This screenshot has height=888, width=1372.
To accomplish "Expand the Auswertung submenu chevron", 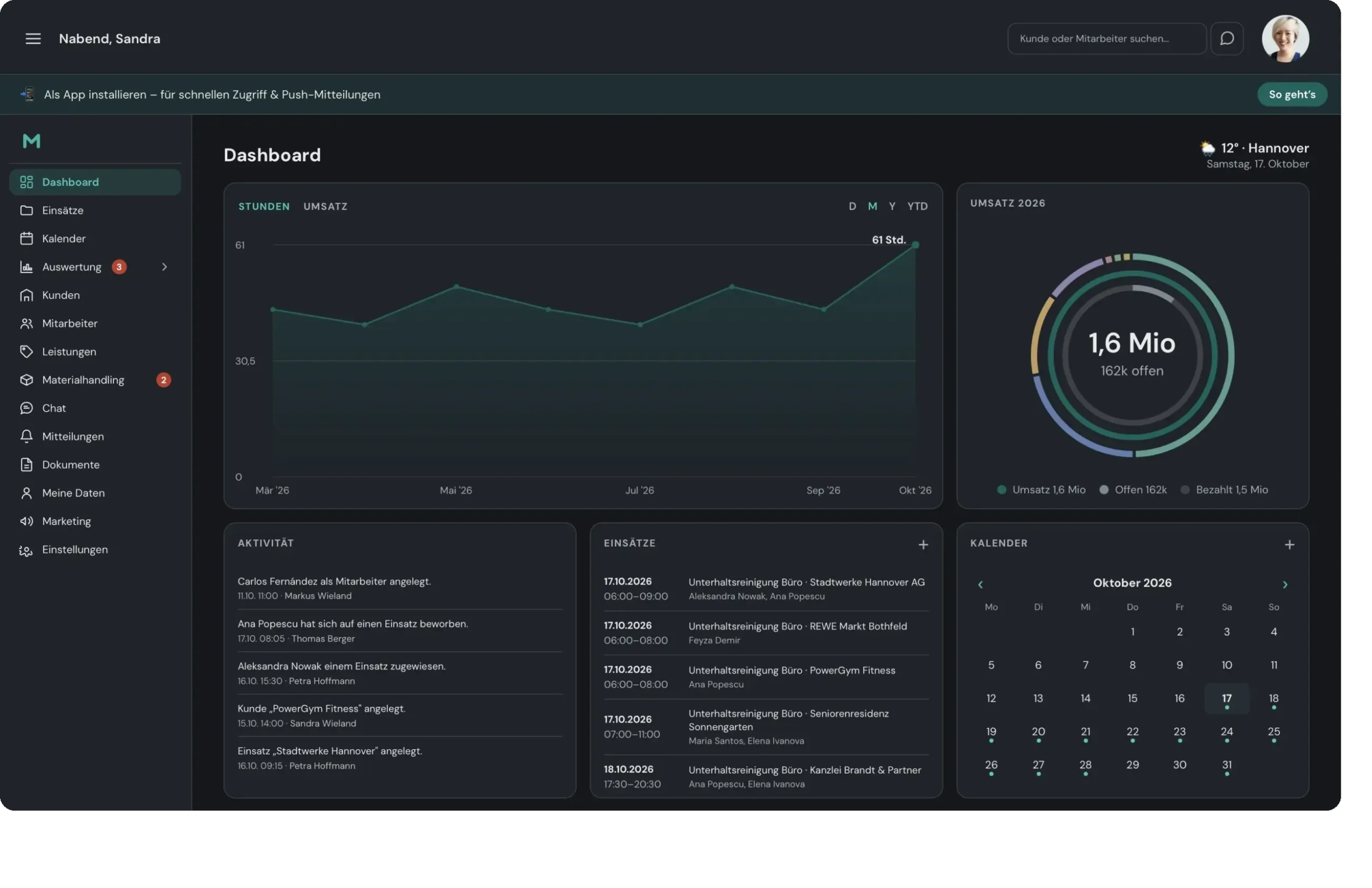I will pyautogui.click(x=165, y=267).
